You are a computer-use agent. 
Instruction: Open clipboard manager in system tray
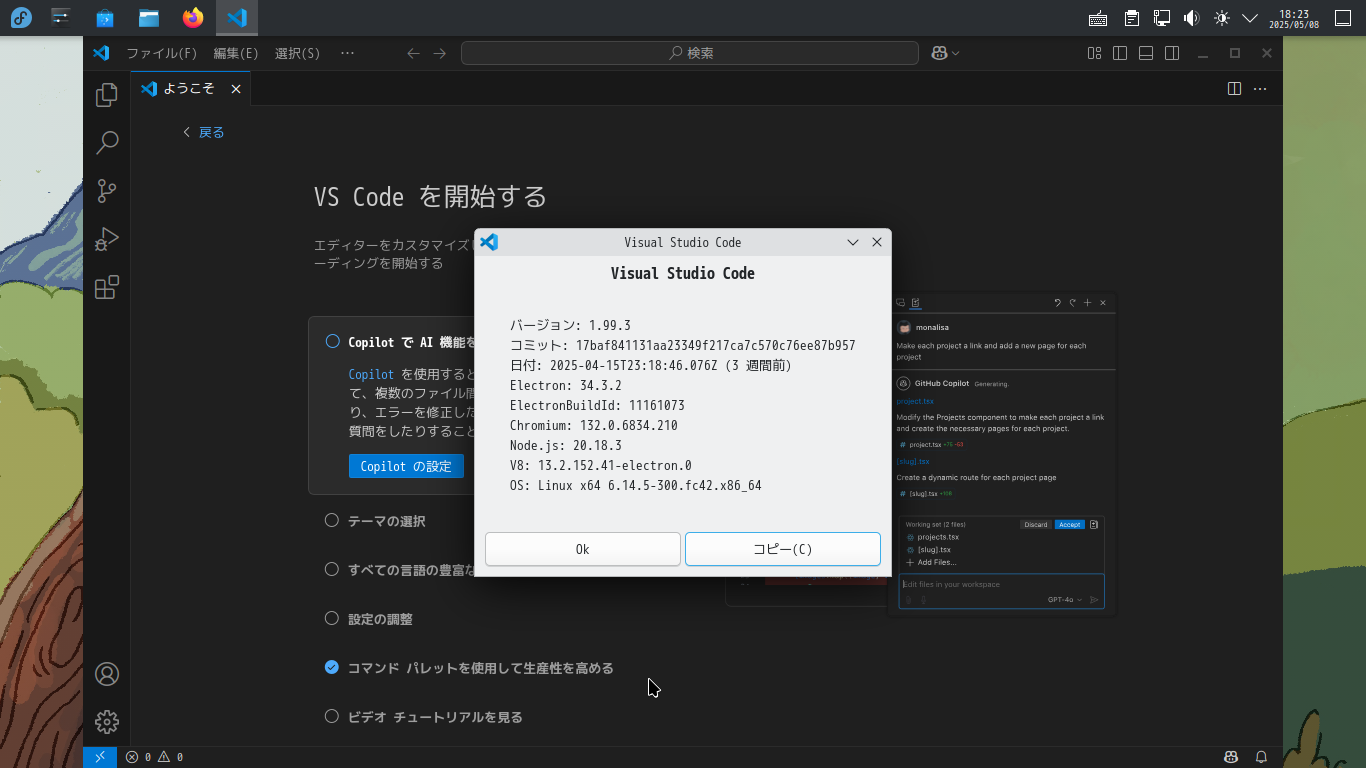1131,18
